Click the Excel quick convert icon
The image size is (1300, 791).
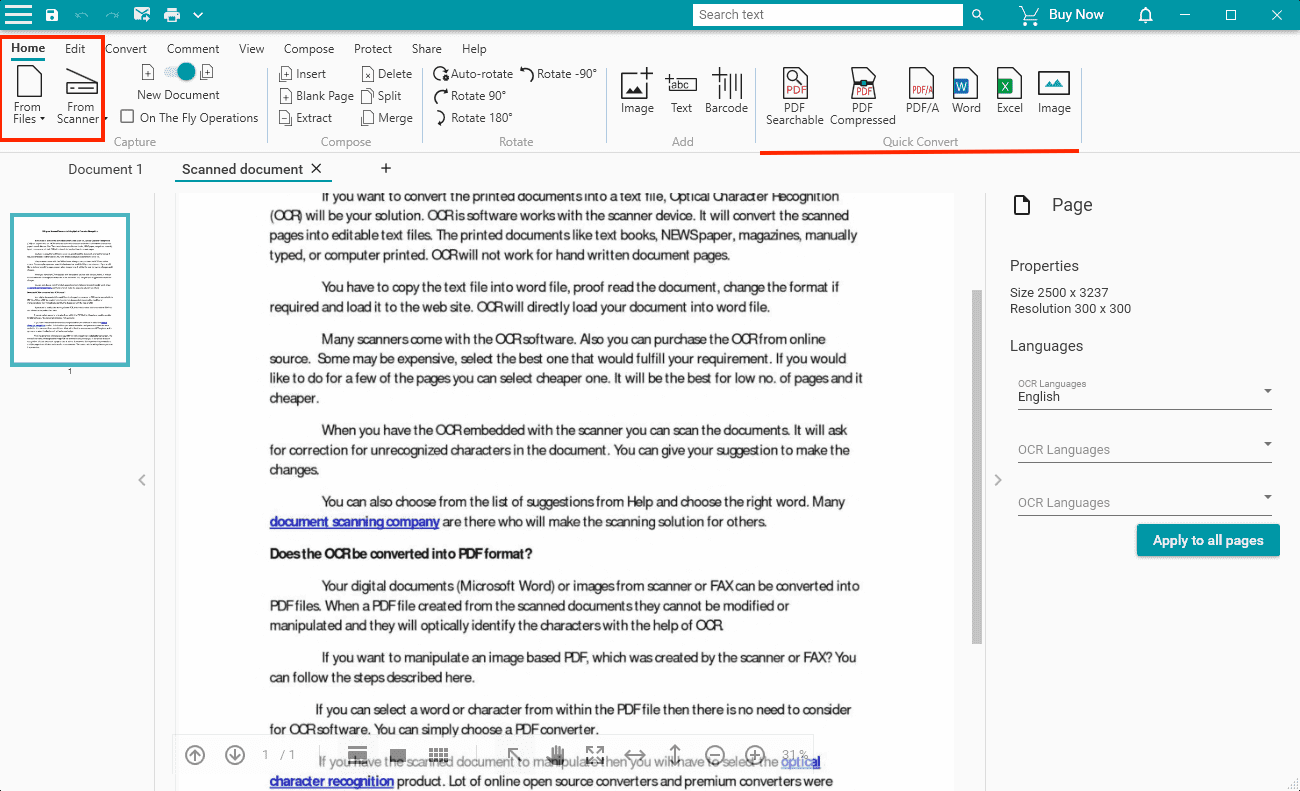coord(1009,84)
